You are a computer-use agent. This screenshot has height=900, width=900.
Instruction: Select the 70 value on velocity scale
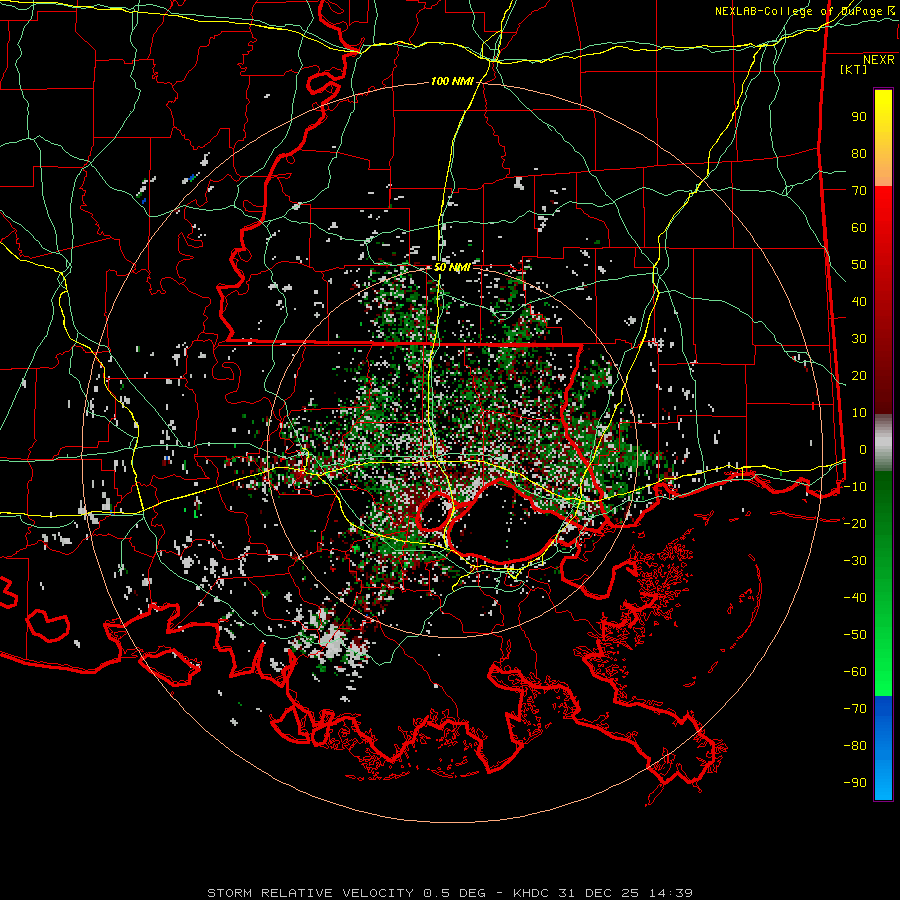[859, 191]
